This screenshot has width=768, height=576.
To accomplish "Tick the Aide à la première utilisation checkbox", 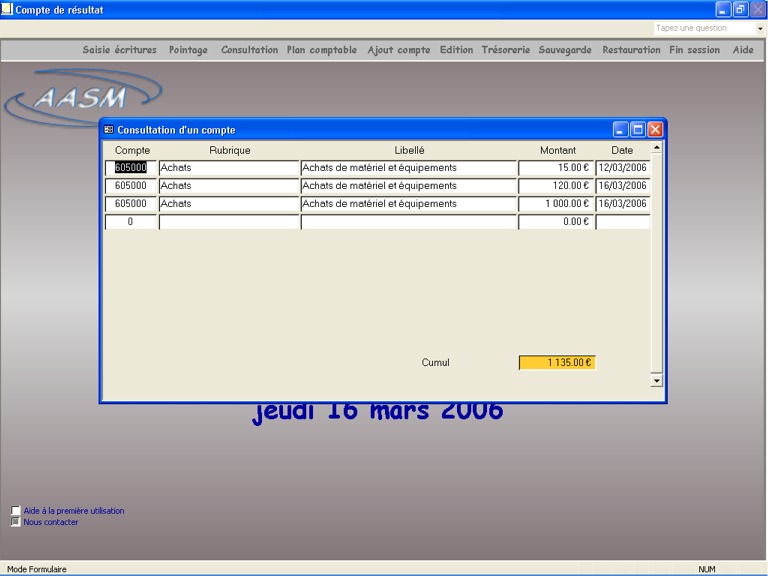I will click(16, 510).
